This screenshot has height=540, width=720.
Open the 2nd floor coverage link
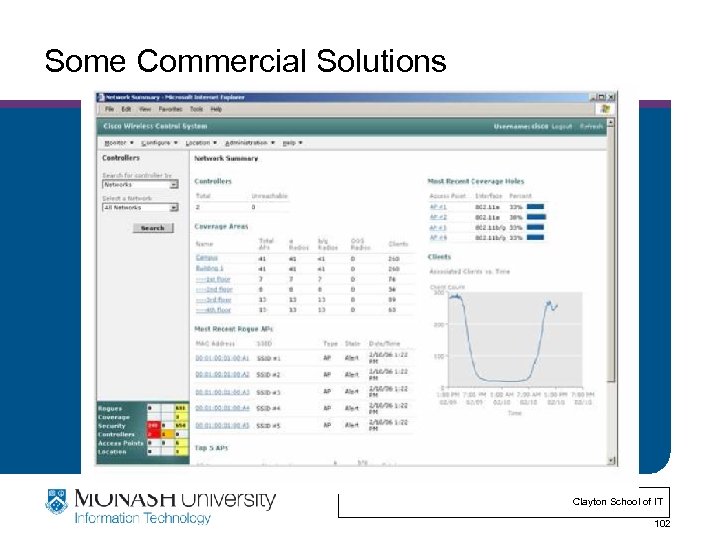[x=214, y=289]
